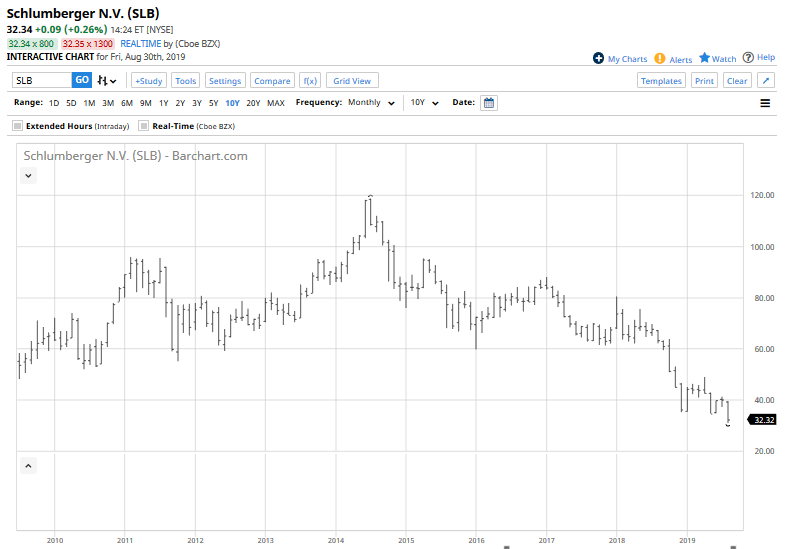Viewport: 786px width, 549px height.
Task: Open the +Study menu
Action: pos(149,80)
